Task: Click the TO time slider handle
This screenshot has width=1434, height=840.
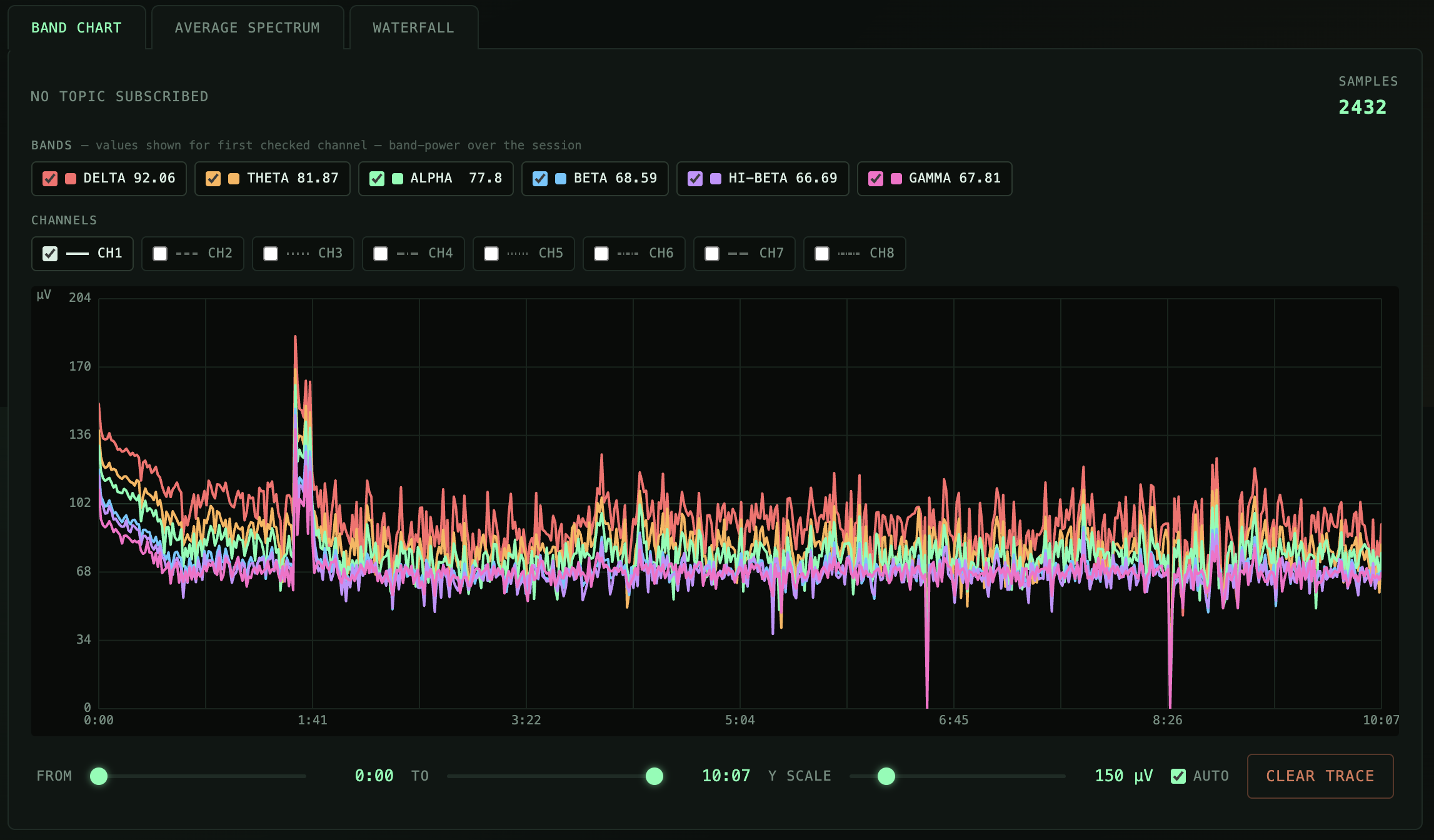Action: pyautogui.click(x=654, y=776)
